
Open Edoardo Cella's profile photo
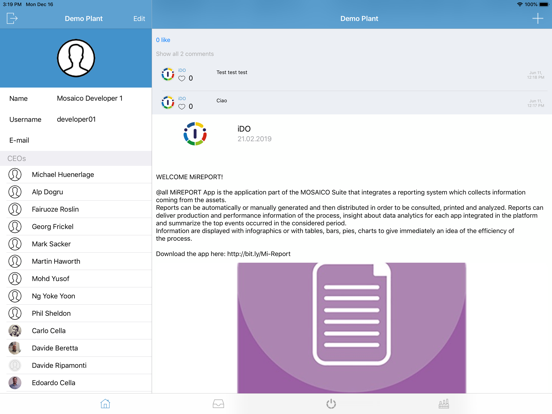[15, 383]
